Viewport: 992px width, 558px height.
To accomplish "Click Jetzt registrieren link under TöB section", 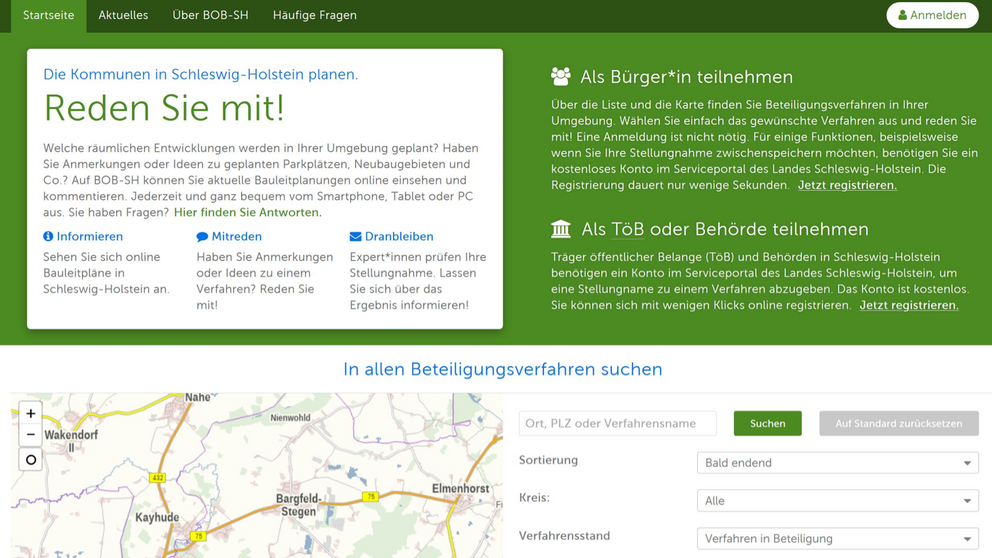I will tap(908, 306).
